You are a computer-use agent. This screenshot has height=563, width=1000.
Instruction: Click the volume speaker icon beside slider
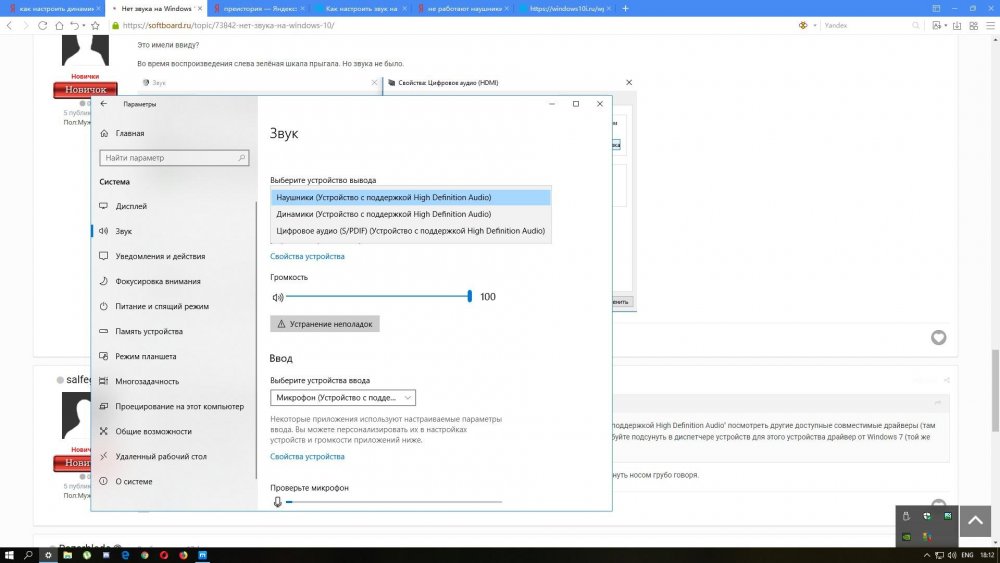pyautogui.click(x=278, y=297)
